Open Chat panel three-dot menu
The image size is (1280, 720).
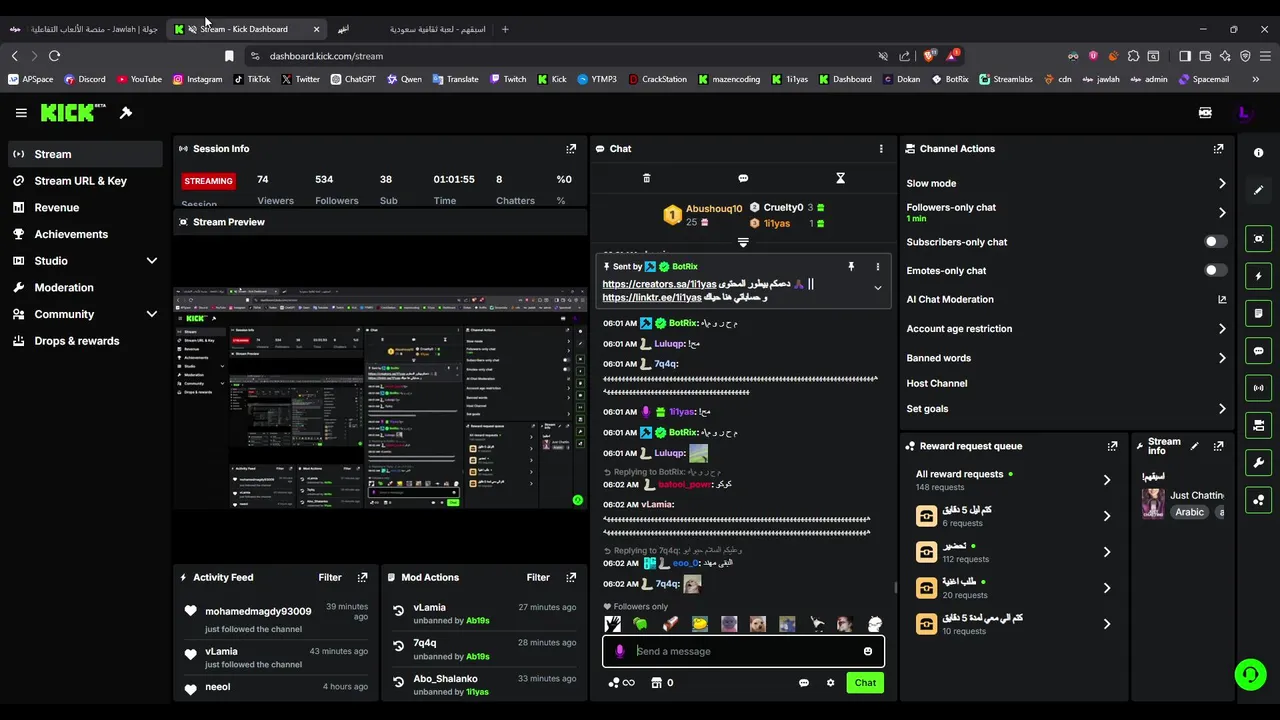pos(881,148)
